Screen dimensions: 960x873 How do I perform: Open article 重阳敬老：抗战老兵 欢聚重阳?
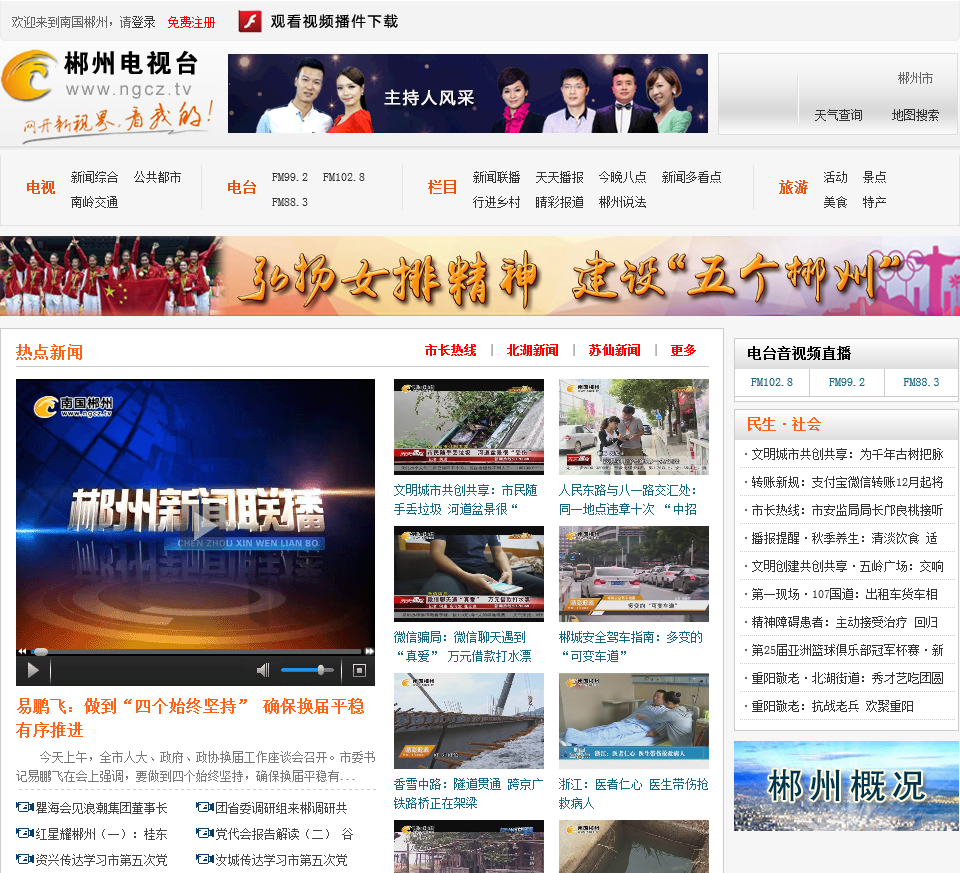[x=833, y=706]
